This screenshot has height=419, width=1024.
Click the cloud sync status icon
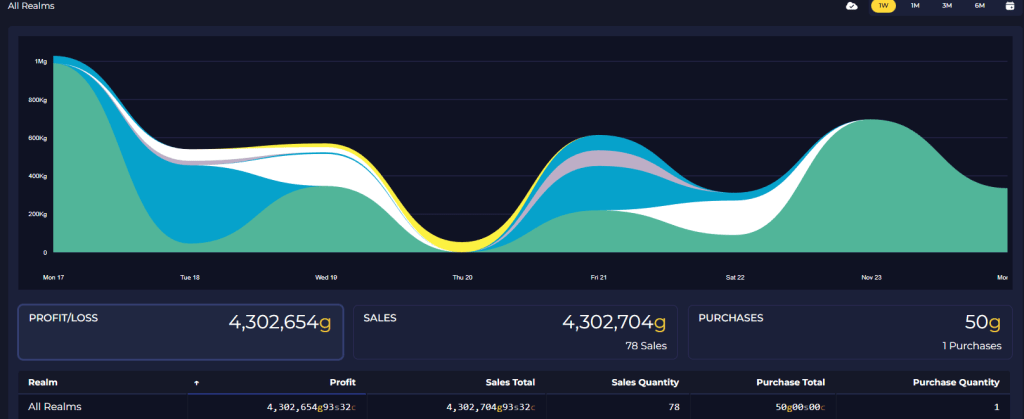coord(851,6)
